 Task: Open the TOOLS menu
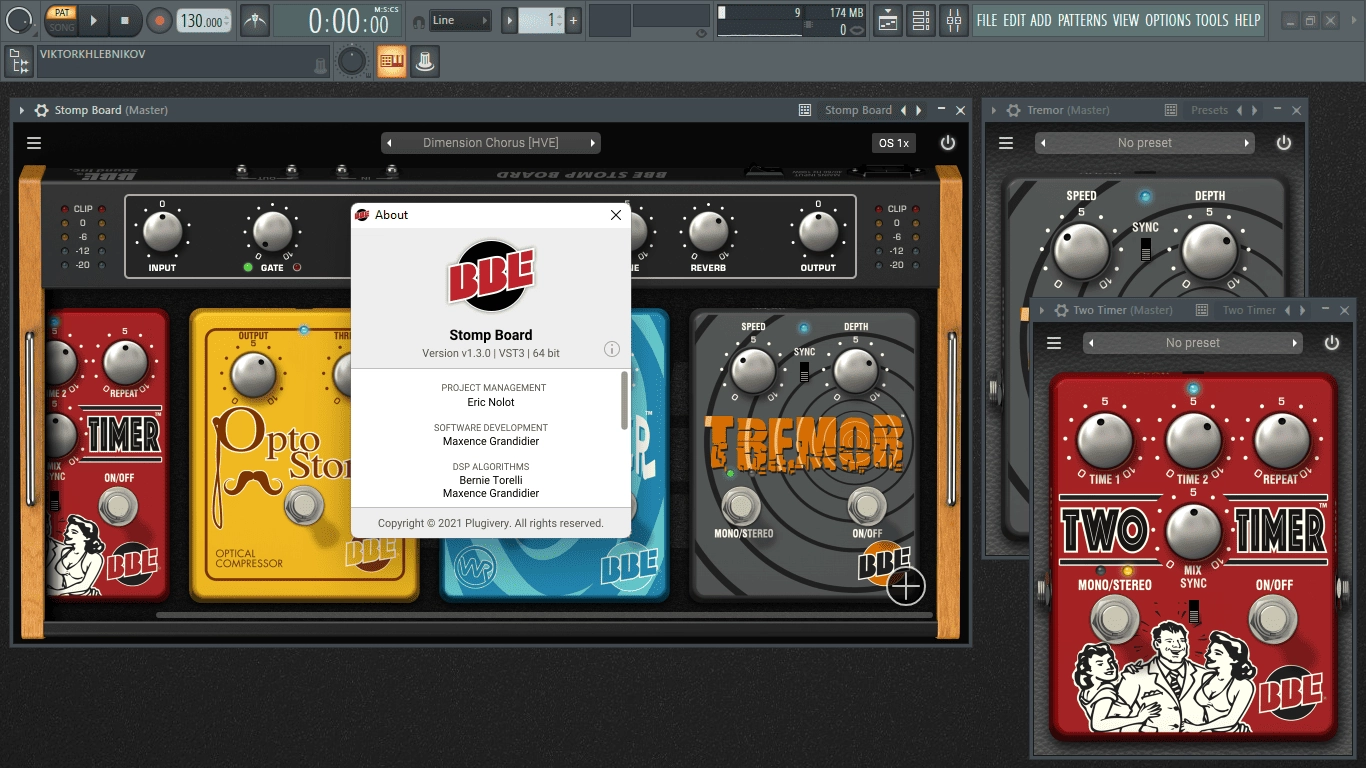pos(1212,20)
